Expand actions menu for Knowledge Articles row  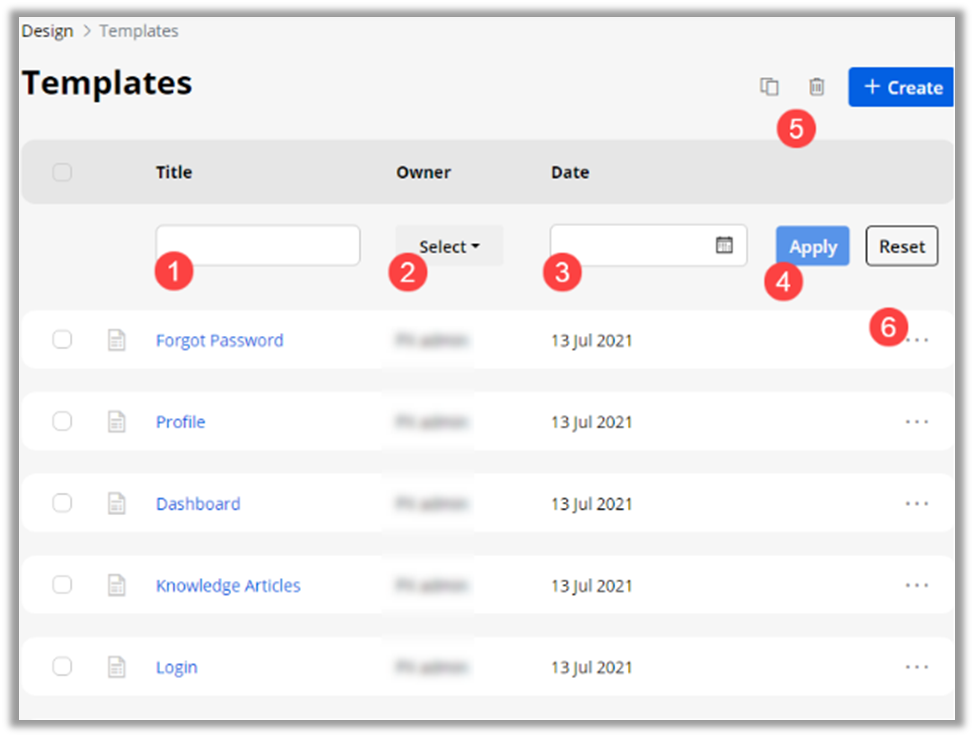[x=917, y=585]
